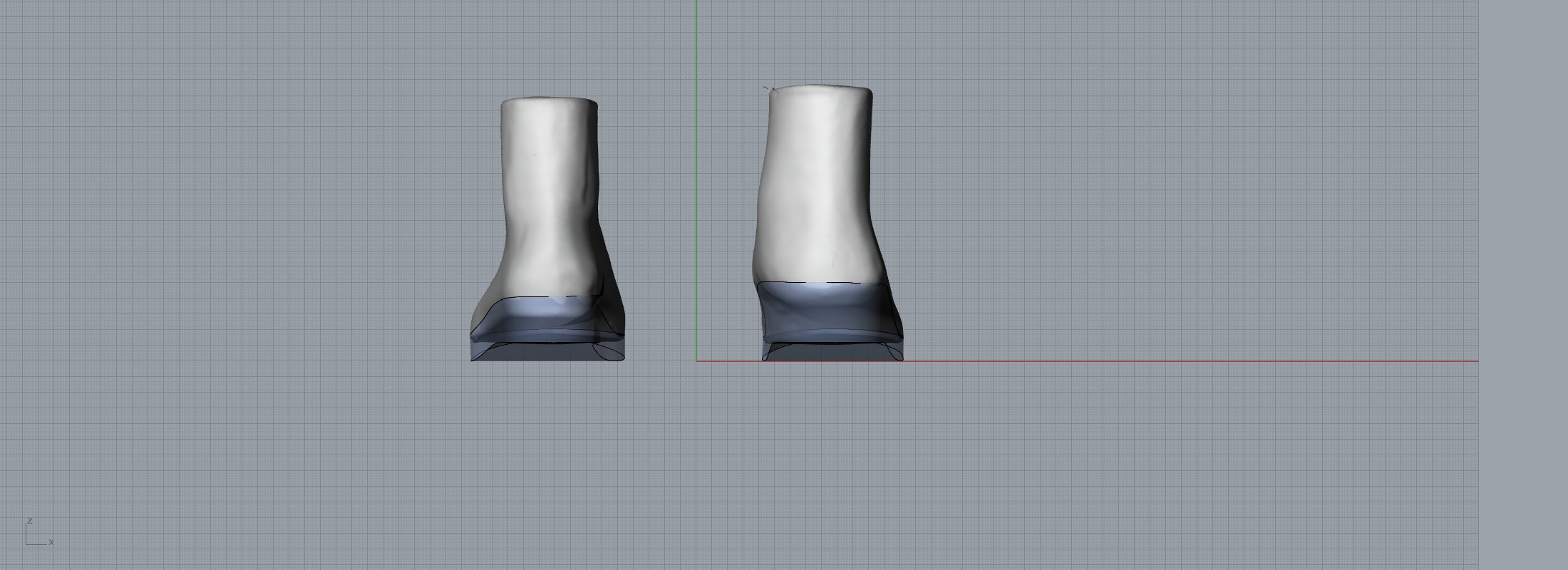Click the right end of the red axis
Screen dimensions: 1568x570
[1475, 361]
